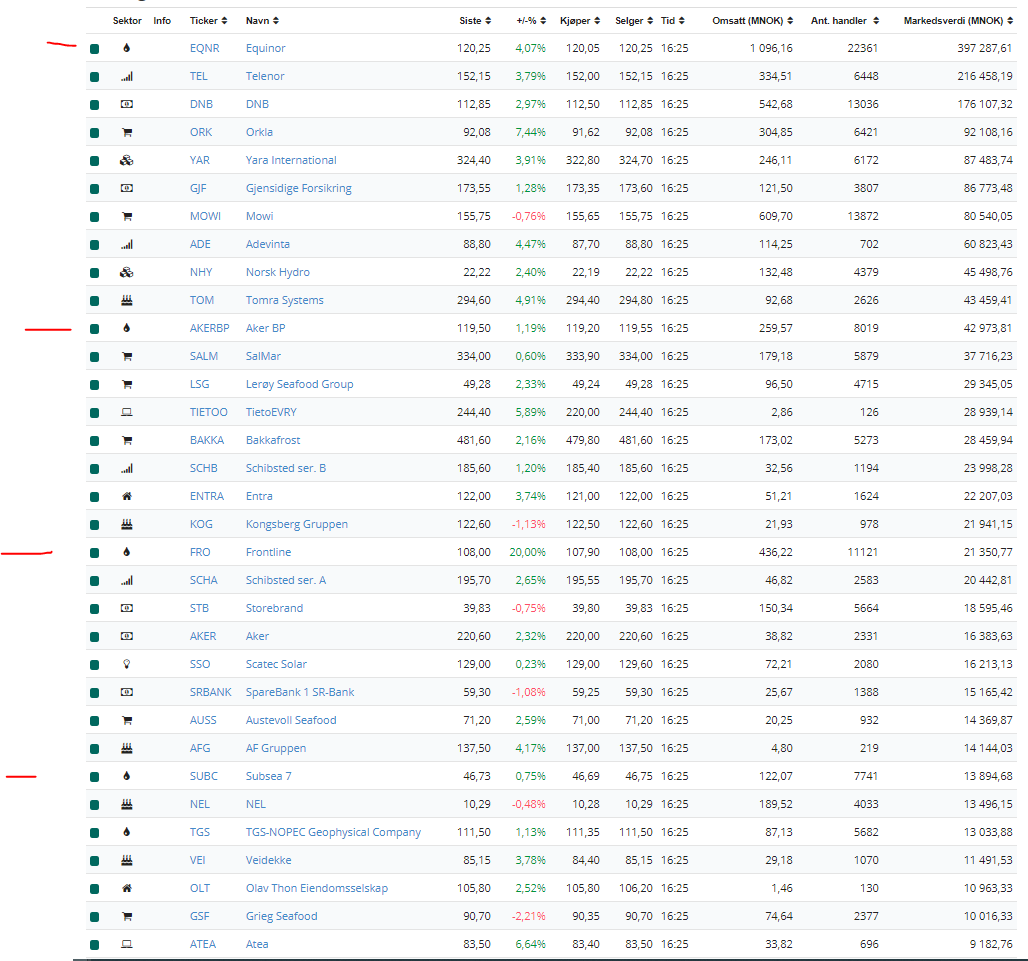Sort the table by +/-% column

[x=531, y=20]
